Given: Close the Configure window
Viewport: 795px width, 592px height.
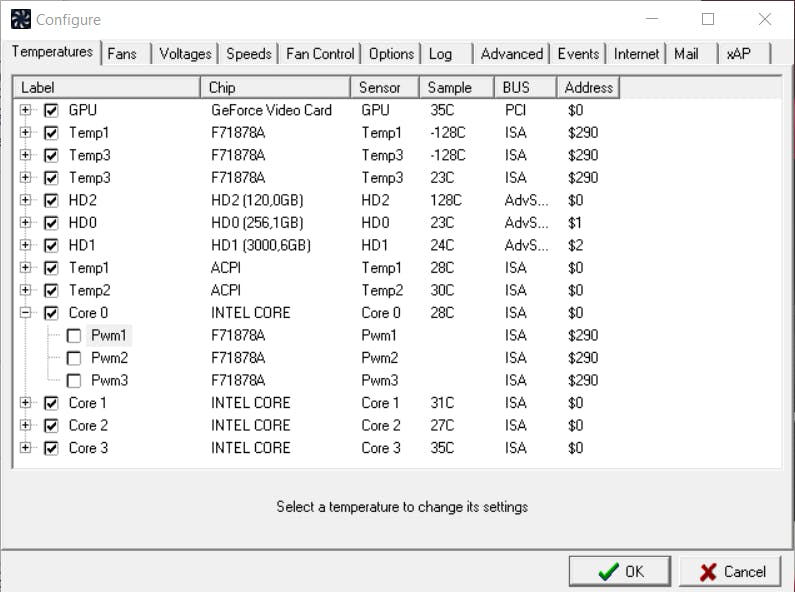Looking at the screenshot, I should point(765,19).
